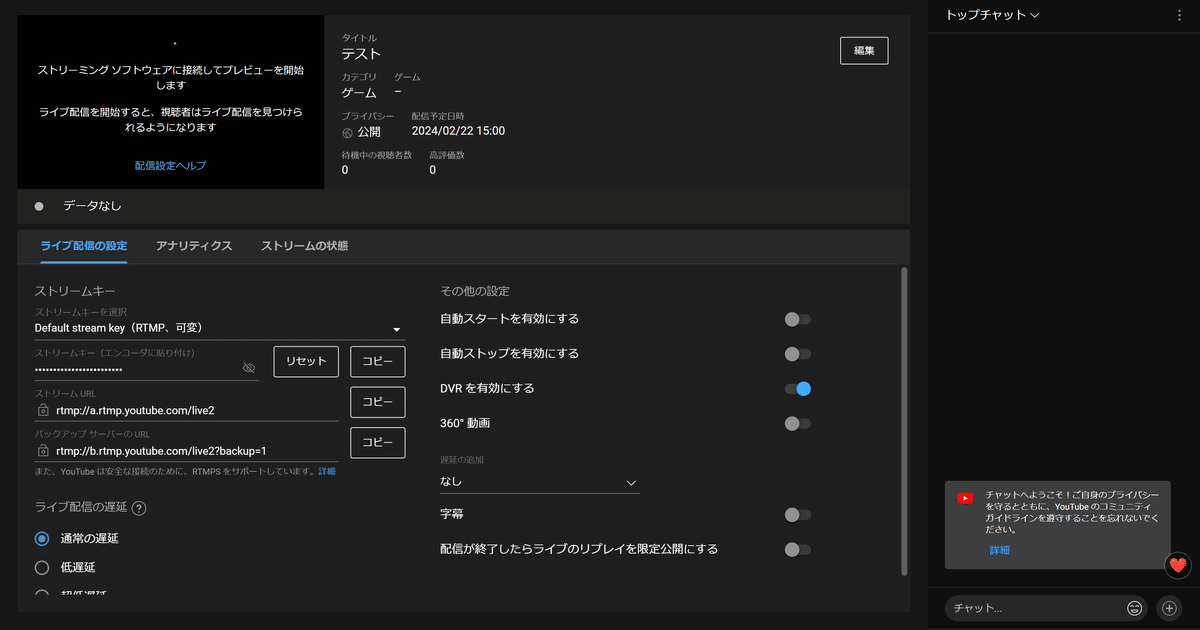Image resolution: width=1200 pixels, height=630 pixels.
Task: Click the globe icon next to 公開
Action: pos(348,132)
